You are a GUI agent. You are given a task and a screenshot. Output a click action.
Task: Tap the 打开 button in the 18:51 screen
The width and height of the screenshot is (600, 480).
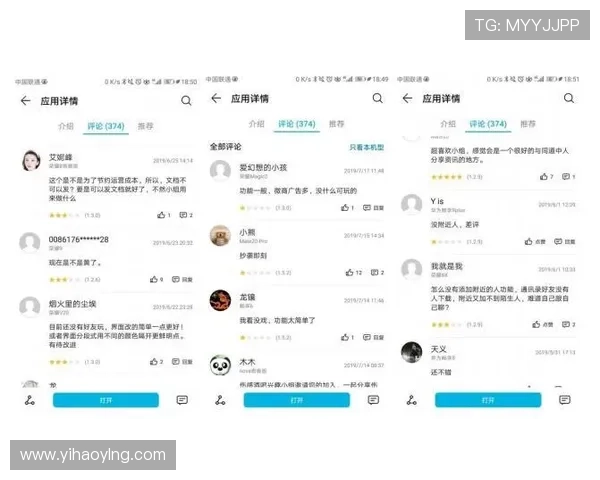click(x=488, y=400)
